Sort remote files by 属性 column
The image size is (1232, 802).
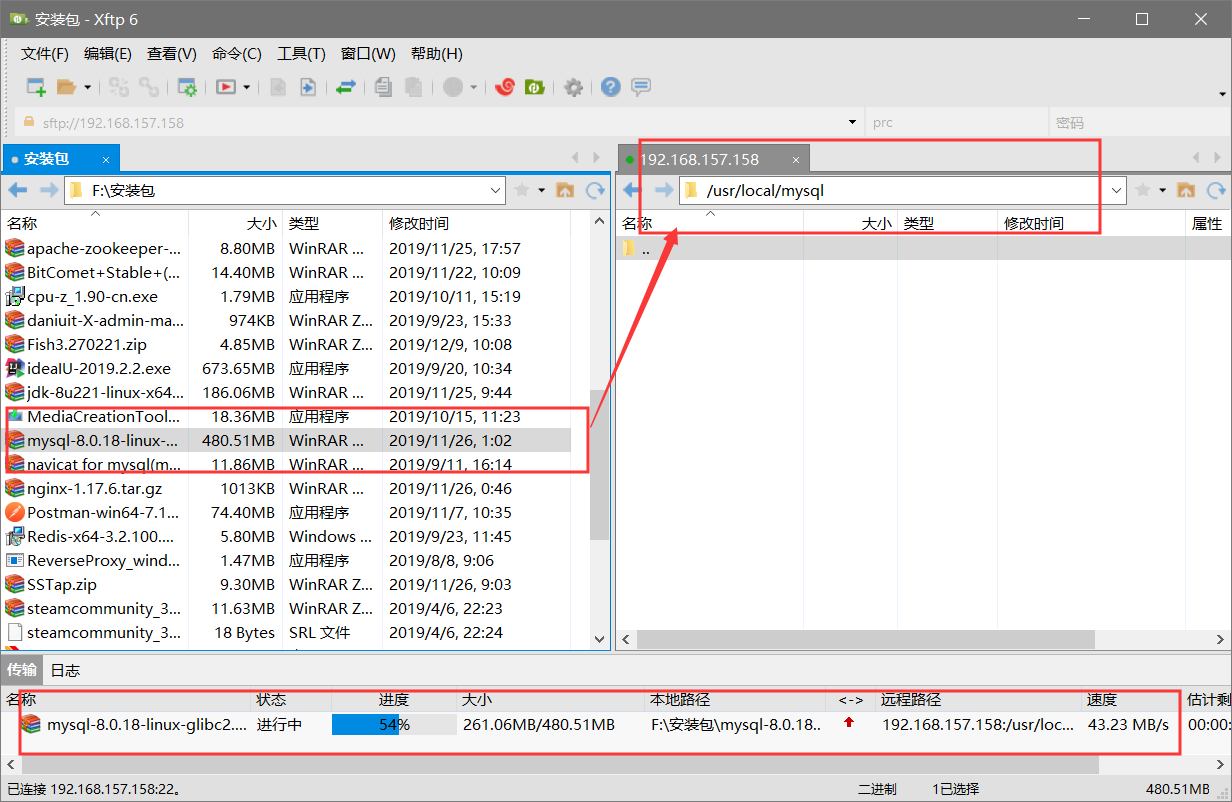1208,223
